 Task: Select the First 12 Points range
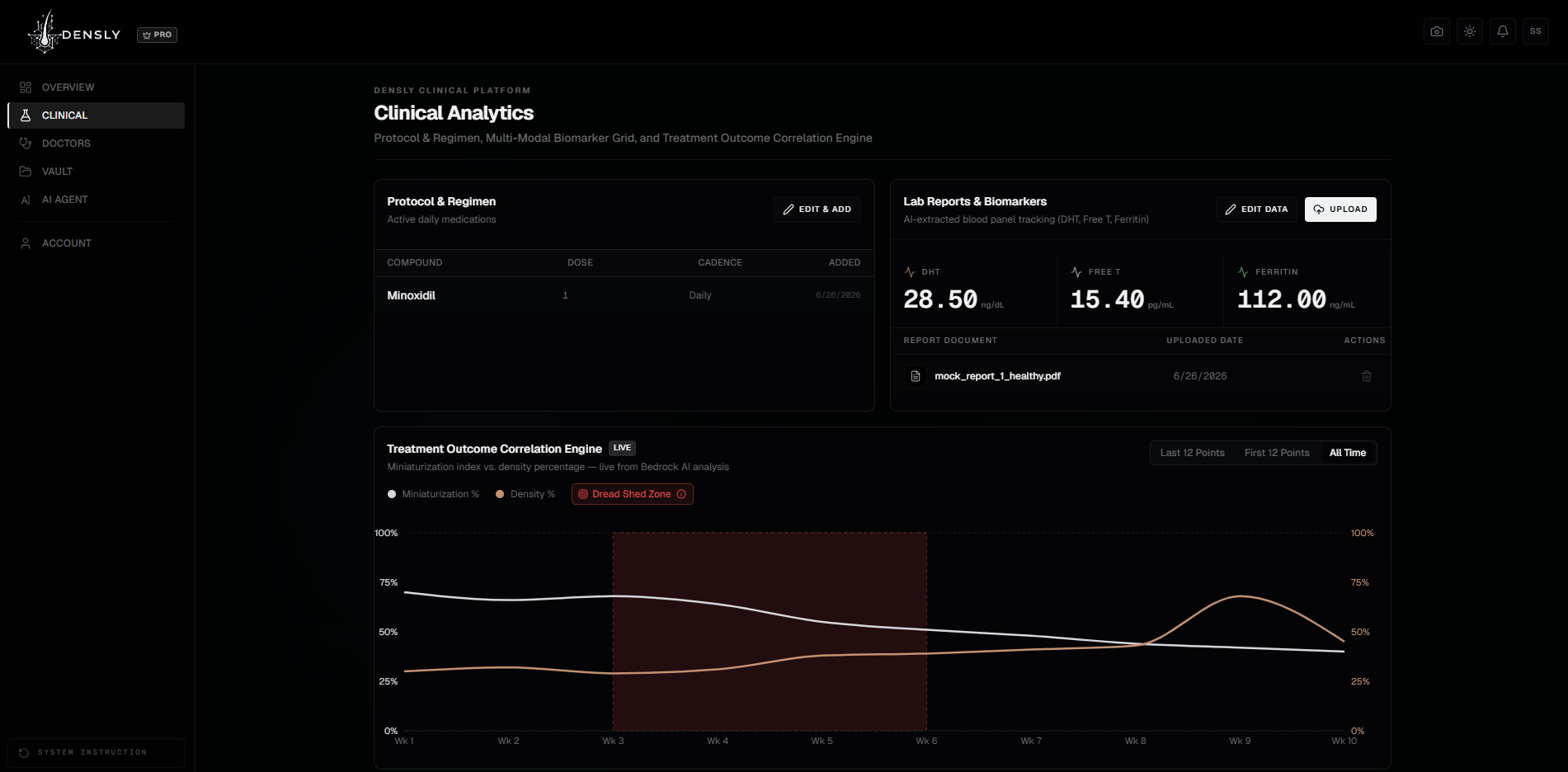(x=1277, y=453)
